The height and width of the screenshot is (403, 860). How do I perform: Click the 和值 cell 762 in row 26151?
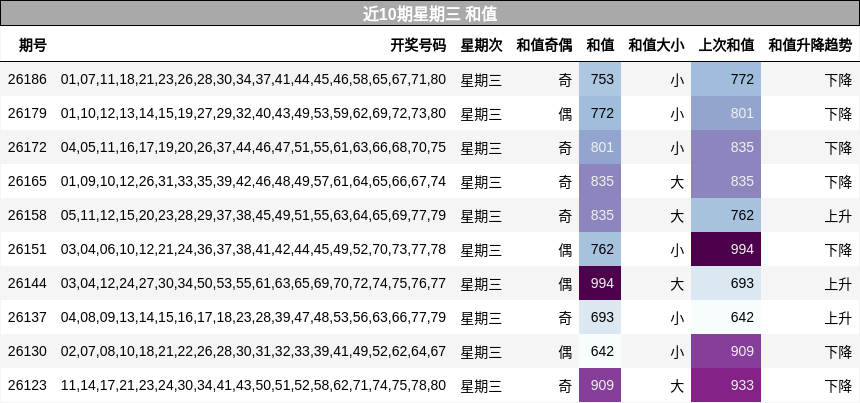600,249
